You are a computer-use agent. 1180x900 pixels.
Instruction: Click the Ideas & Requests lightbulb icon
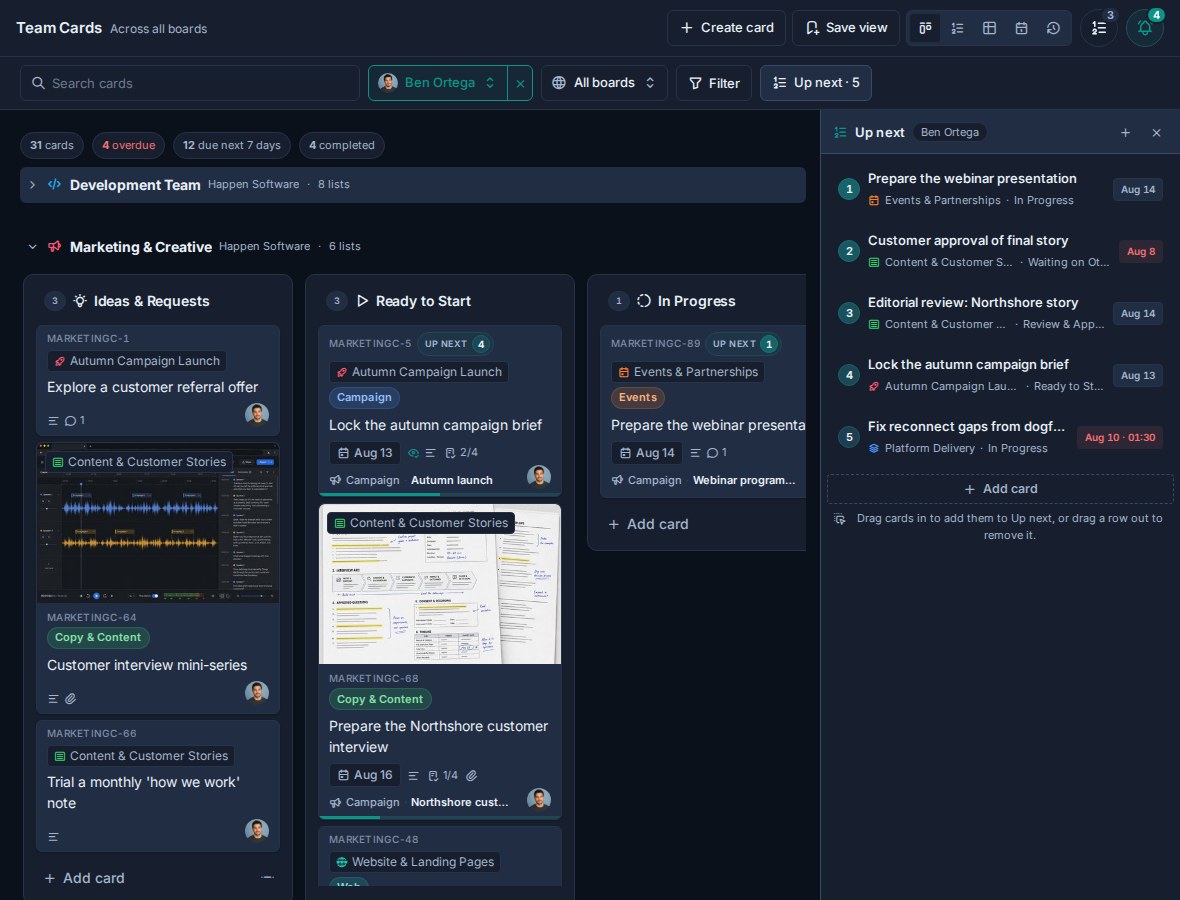pos(80,301)
